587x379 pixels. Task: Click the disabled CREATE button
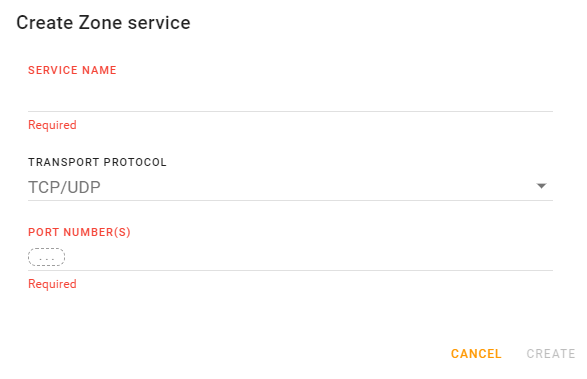551,354
